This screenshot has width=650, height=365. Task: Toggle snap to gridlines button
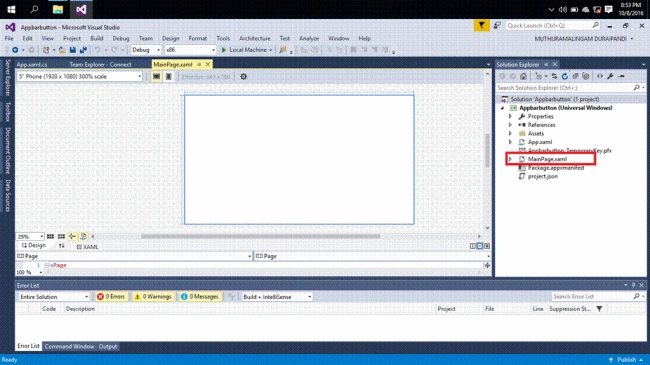point(61,236)
